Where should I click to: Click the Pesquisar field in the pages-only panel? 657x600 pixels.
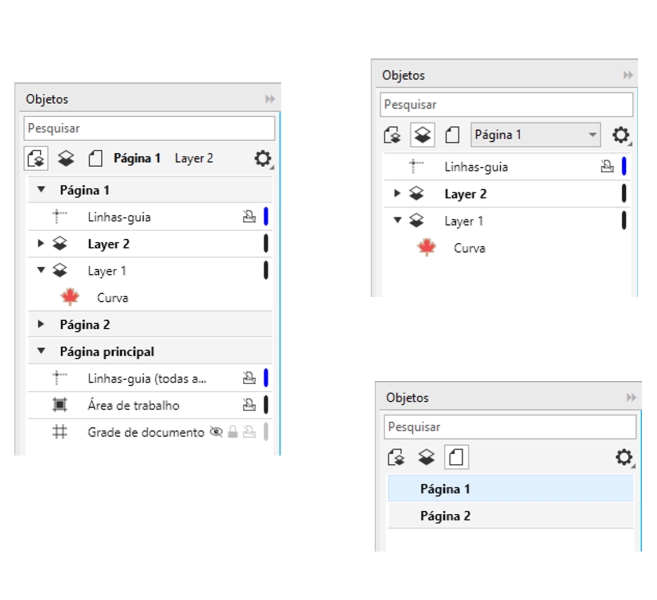pos(509,427)
